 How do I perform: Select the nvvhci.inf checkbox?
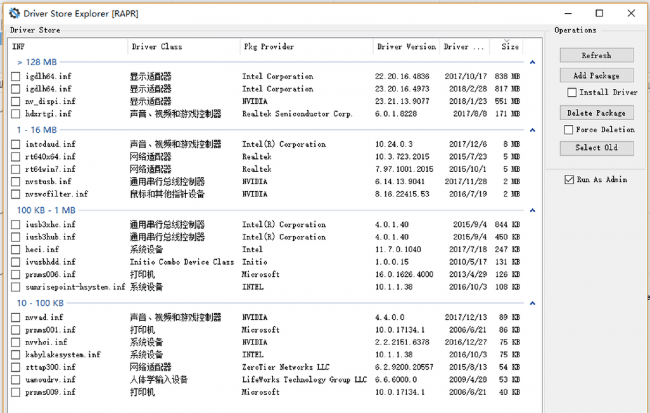pos(16,343)
